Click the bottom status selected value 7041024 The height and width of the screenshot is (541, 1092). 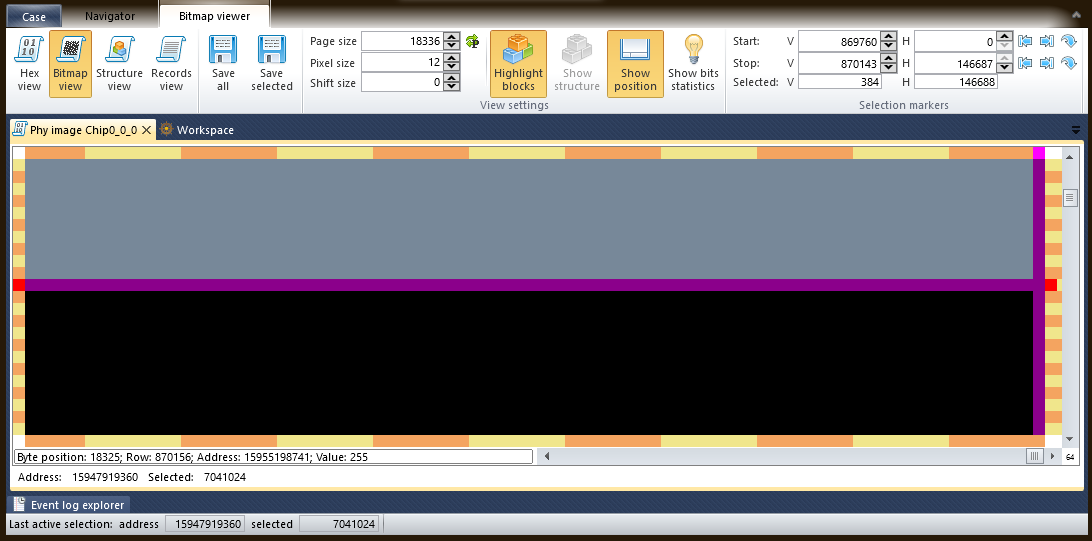(339, 524)
